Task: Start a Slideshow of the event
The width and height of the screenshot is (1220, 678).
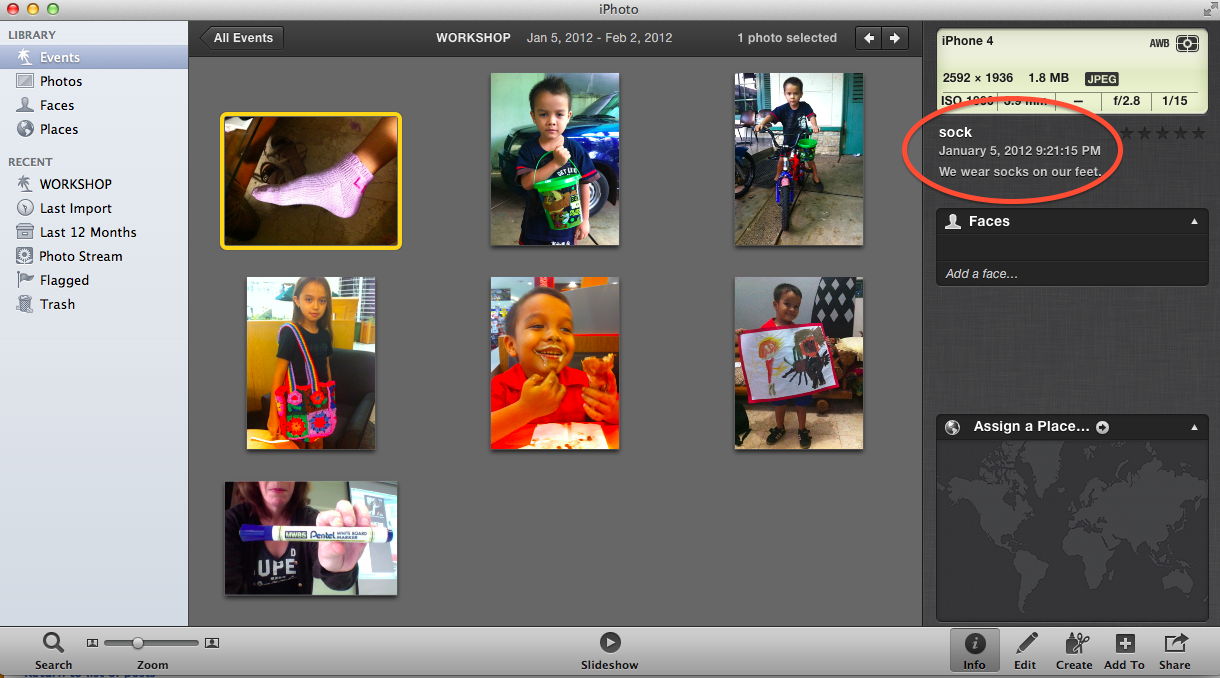Action: (609, 643)
